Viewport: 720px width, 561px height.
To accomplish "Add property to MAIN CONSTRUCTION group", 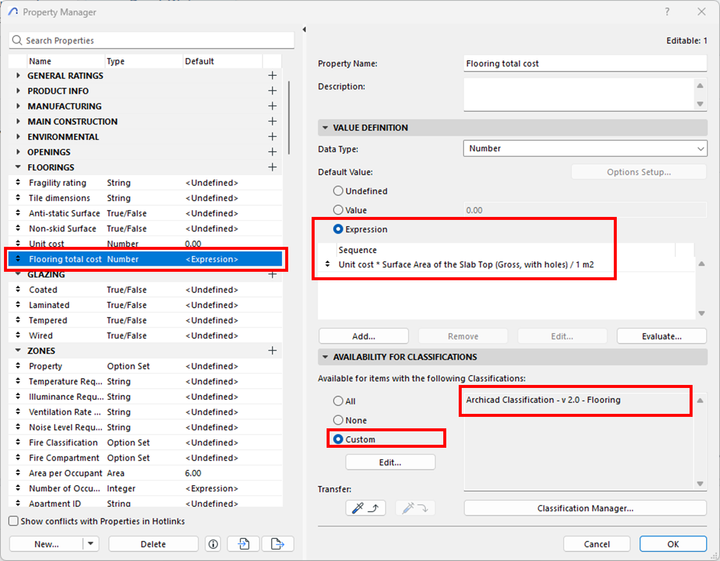I will click(272, 121).
